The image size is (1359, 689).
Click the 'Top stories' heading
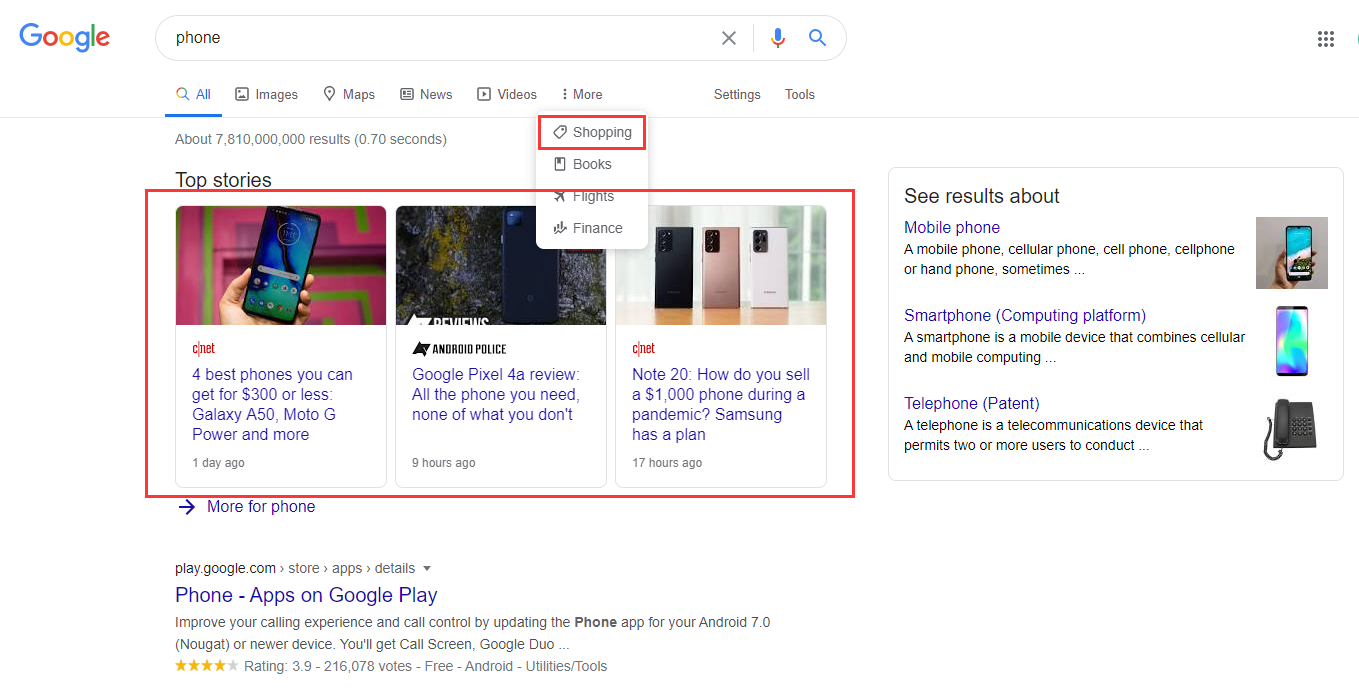click(223, 180)
